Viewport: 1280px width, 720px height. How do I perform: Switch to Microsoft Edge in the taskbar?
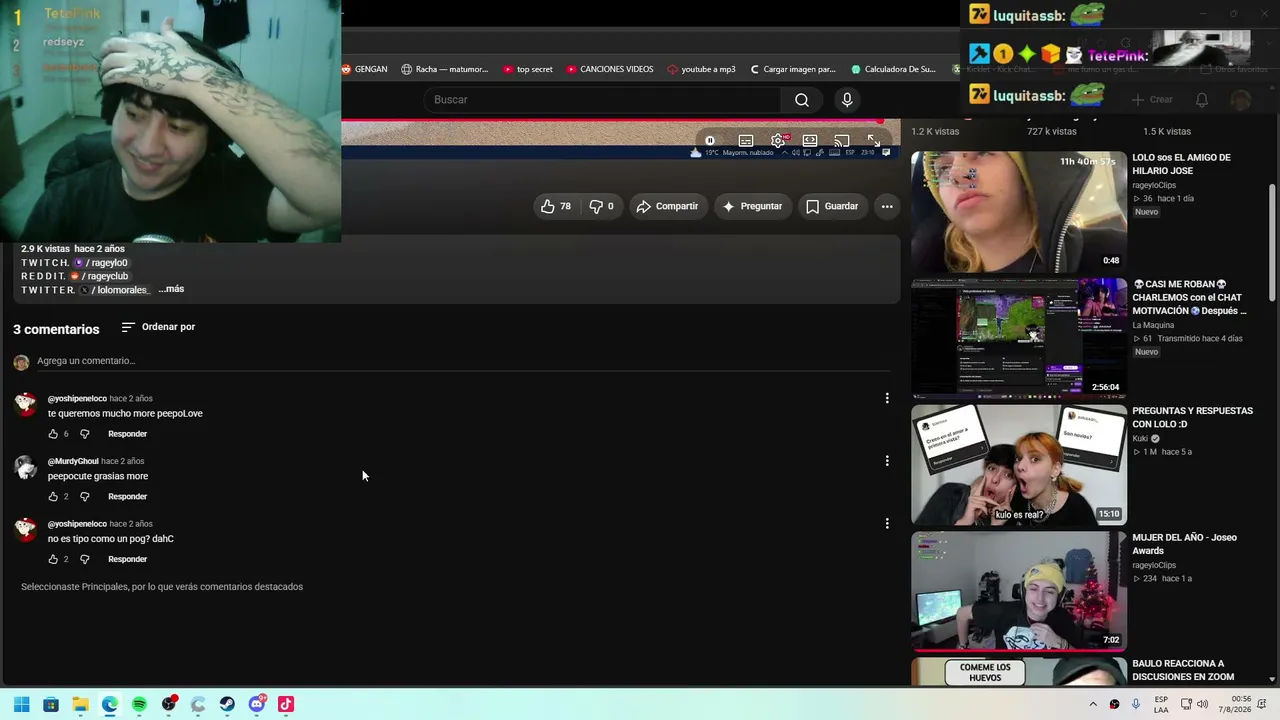(x=110, y=704)
